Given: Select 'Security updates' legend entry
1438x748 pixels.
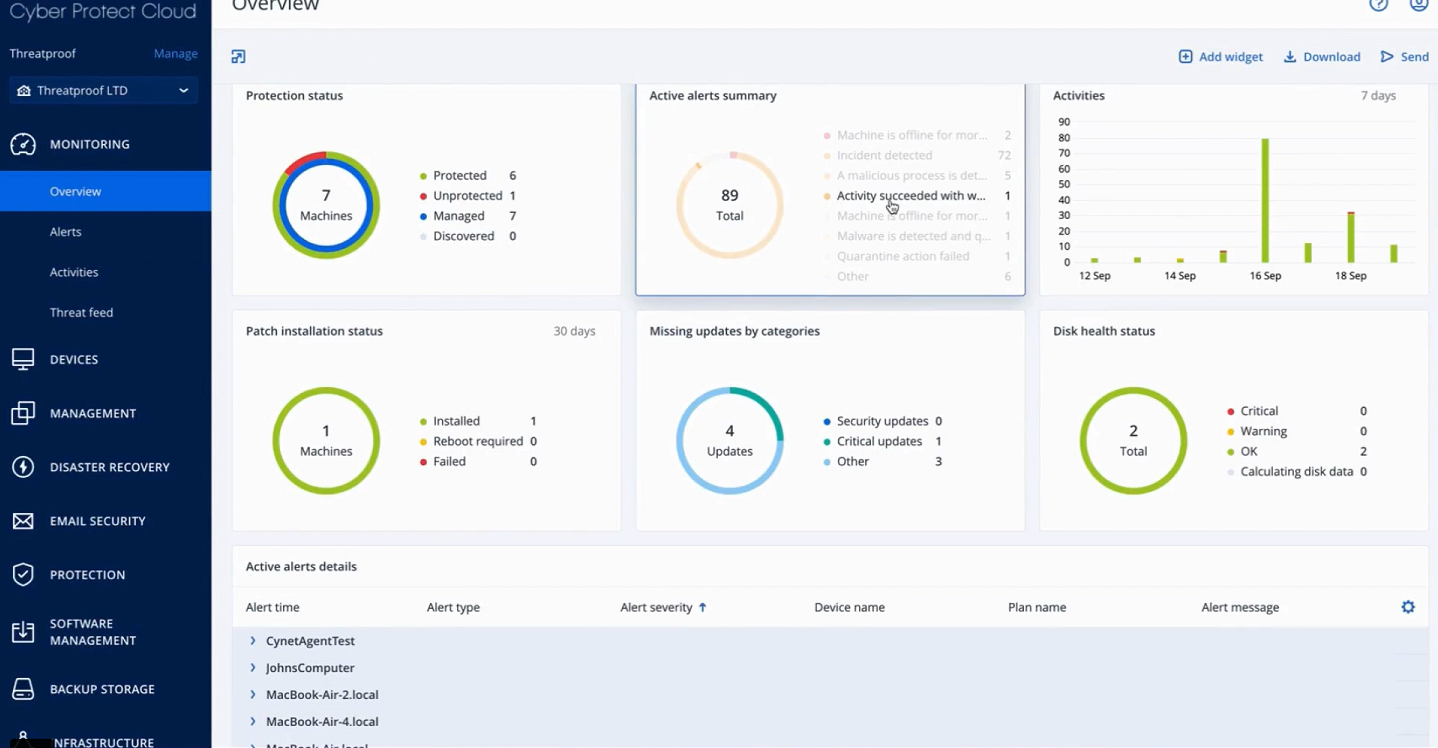Looking at the screenshot, I should tap(882, 422).
